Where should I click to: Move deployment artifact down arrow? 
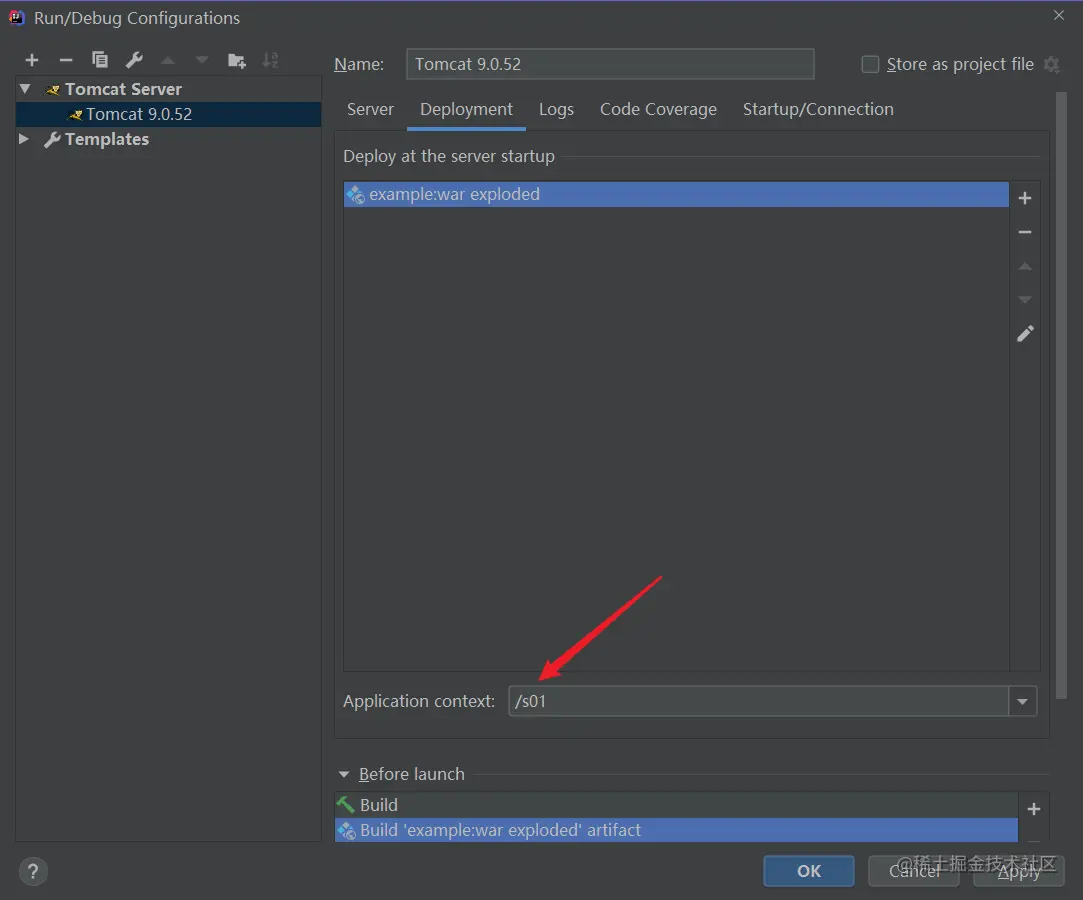[x=1025, y=300]
